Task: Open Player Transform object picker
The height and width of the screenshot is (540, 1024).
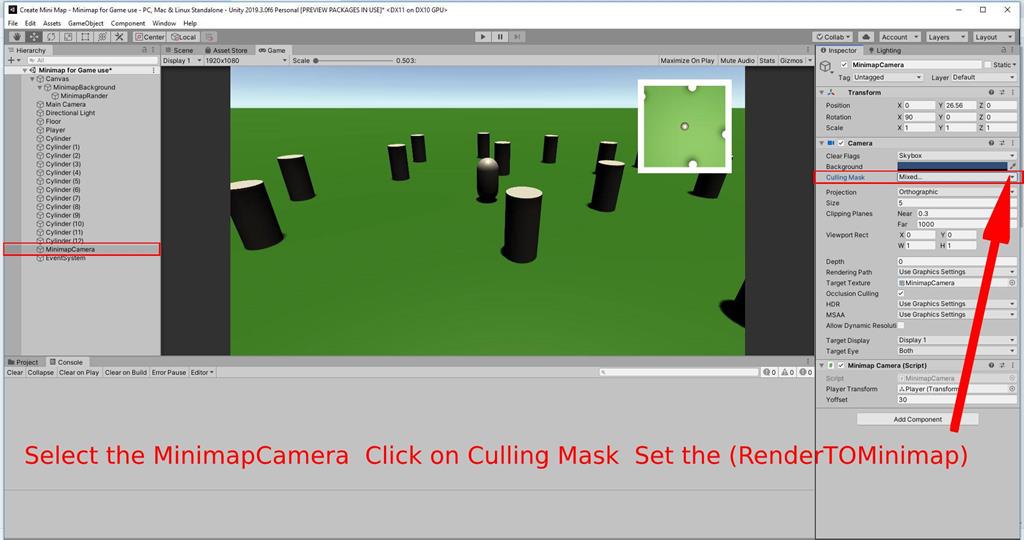Action: pyautogui.click(x=1012, y=389)
